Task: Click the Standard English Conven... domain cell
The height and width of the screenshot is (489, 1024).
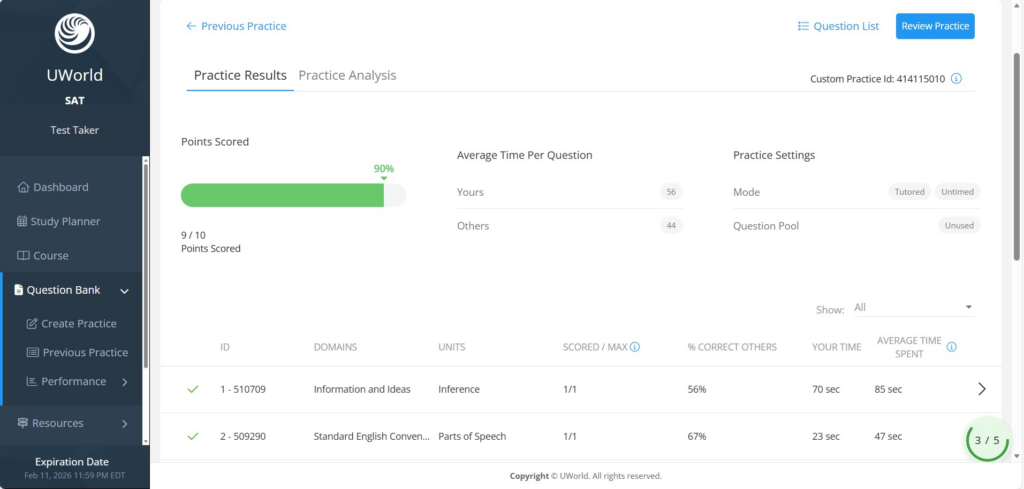Action: pos(372,436)
